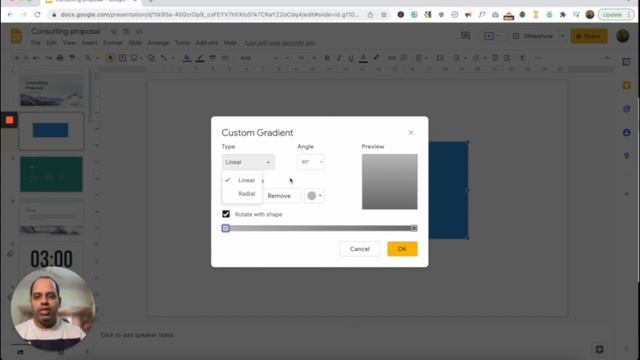This screenshot has height=360, width=640.
Task: Select the left gradient stop handle
Action: point(226,228)
